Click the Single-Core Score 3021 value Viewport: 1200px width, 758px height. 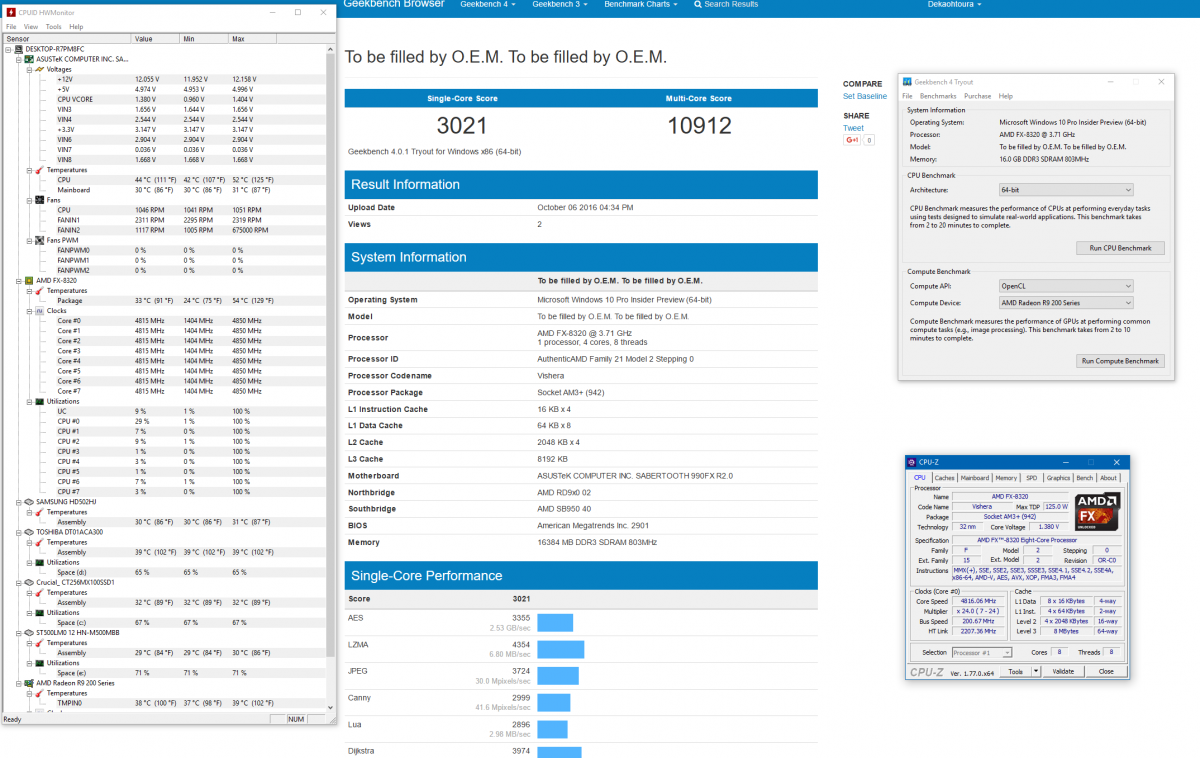coord(462,126)
